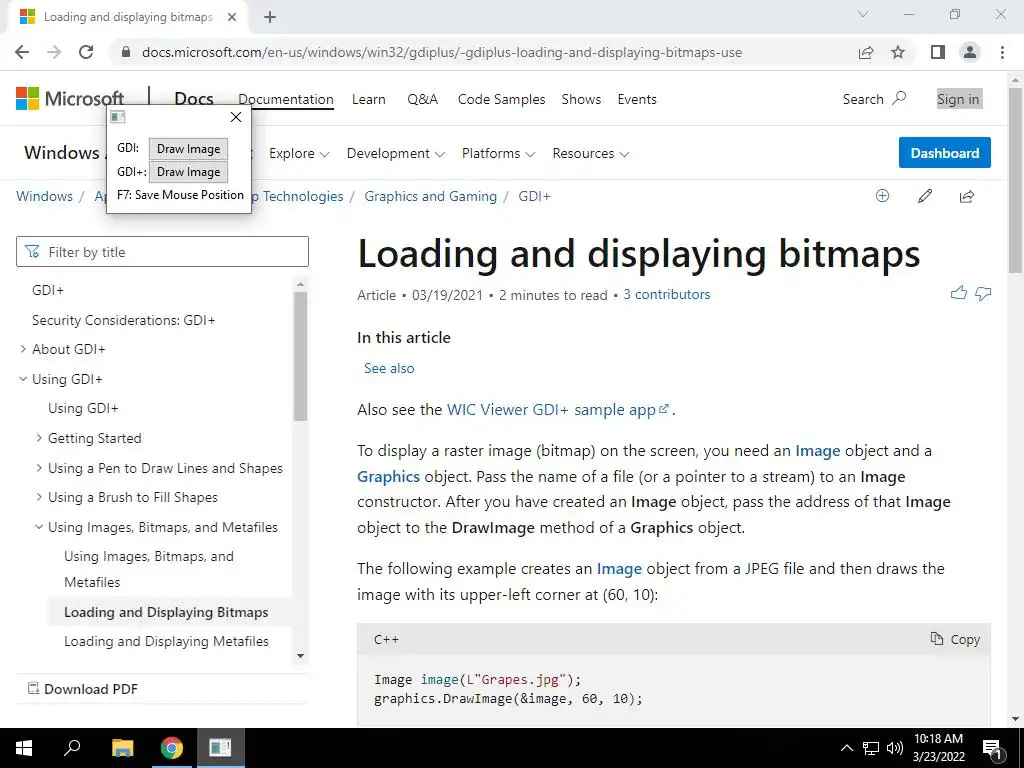
Task: Open Windows taskbar search
Action: click(x=72, y=747)
